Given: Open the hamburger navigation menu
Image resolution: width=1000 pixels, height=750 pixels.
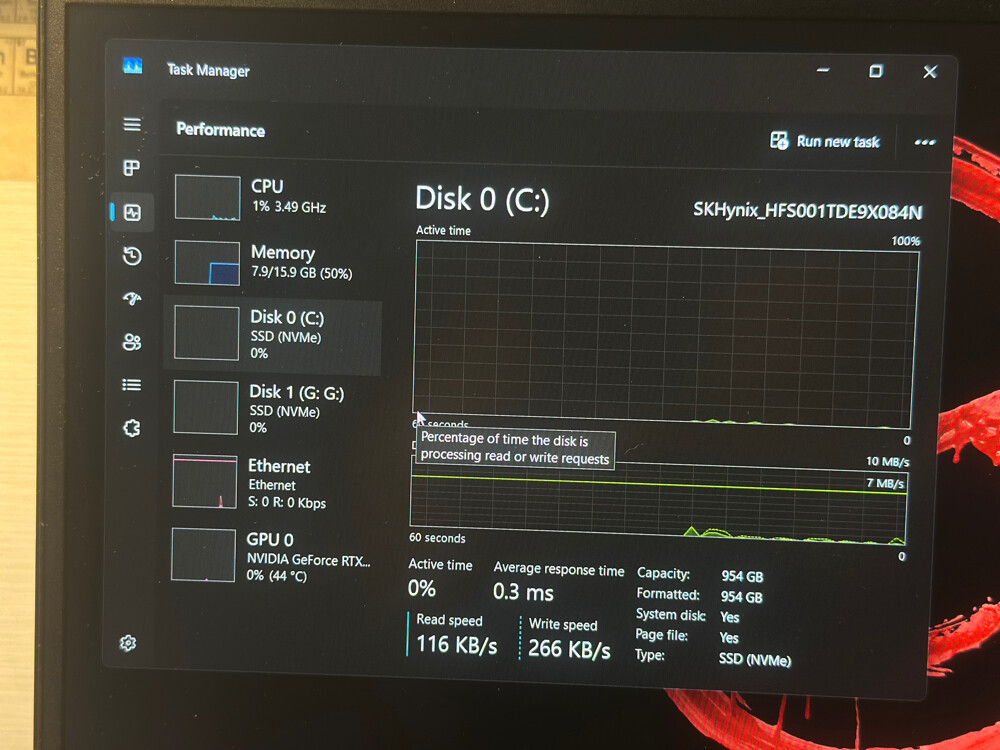Looking at the screenshot, I should [132, 124].
